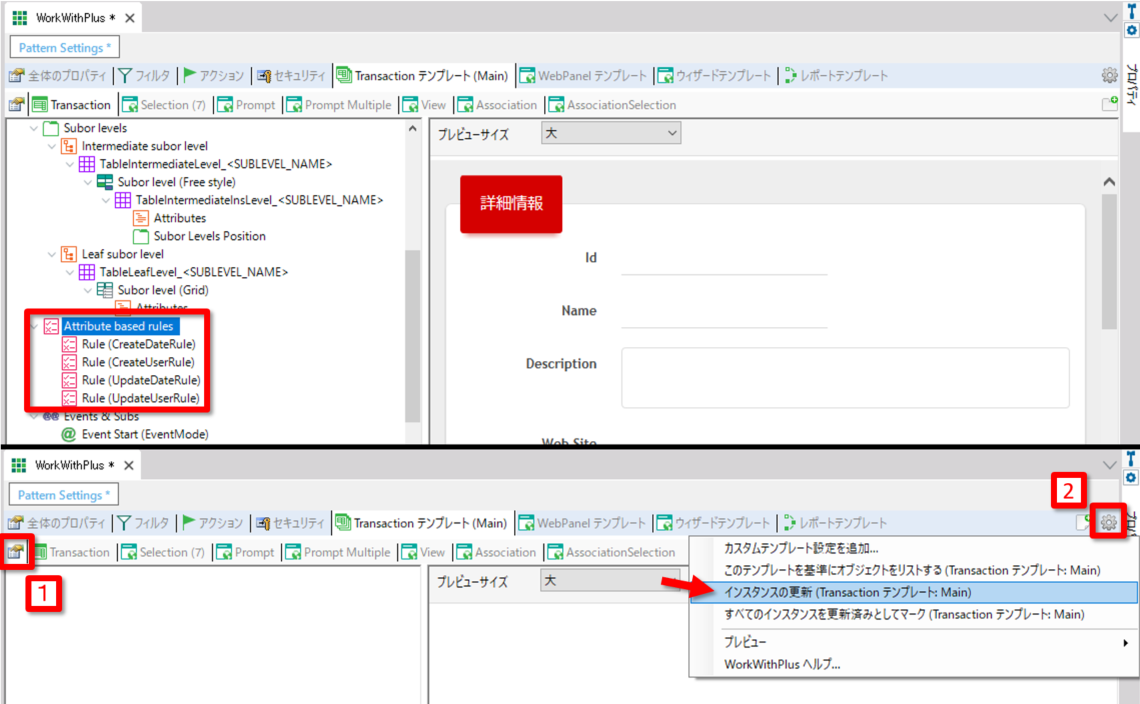Click the pin tool icon at top-right corner
Viewport: 1140px width, 704px height.
[1131, 10]
